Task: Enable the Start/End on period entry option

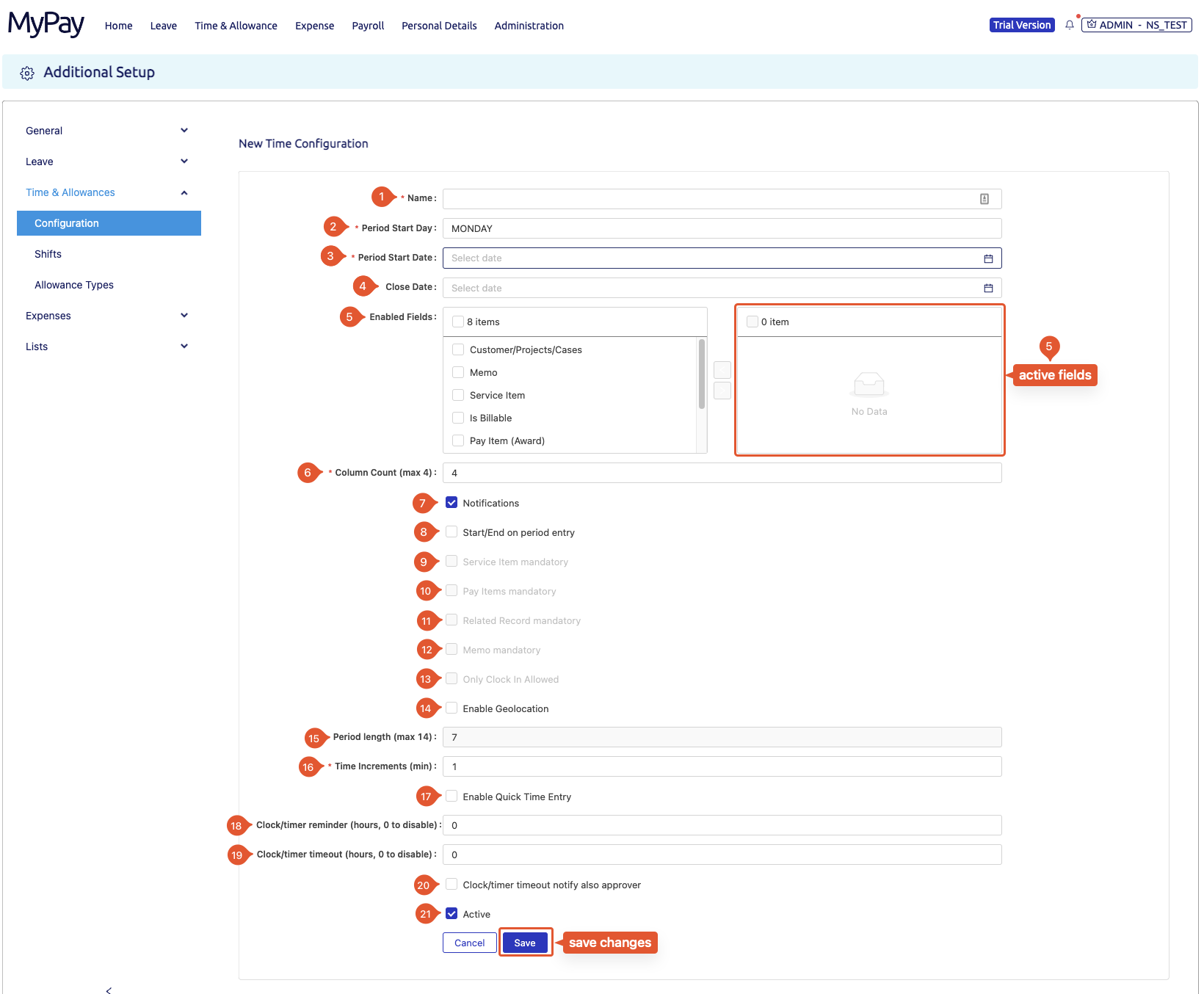Action: 451,532
